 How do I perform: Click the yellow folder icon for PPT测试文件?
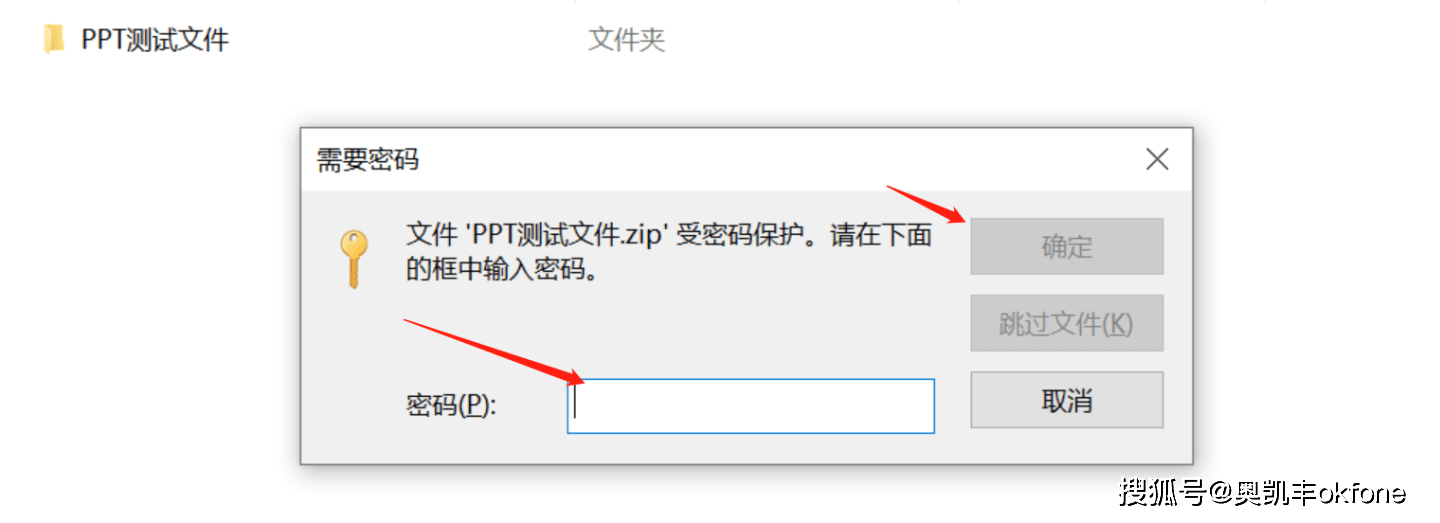(x=53, y=40)
